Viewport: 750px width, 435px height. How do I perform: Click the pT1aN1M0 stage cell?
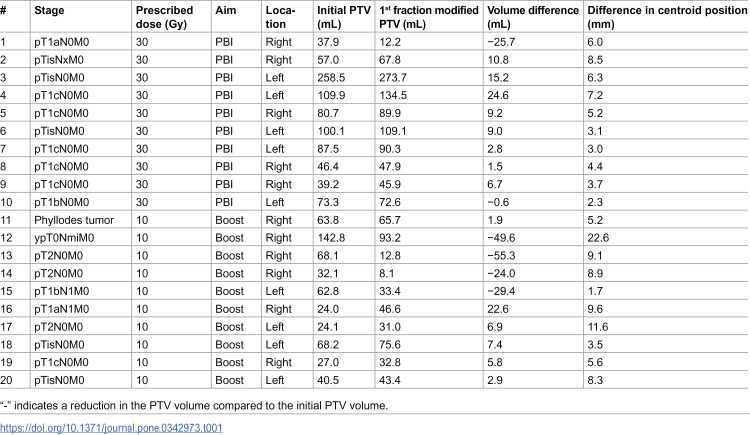click(x=62, y=309)
